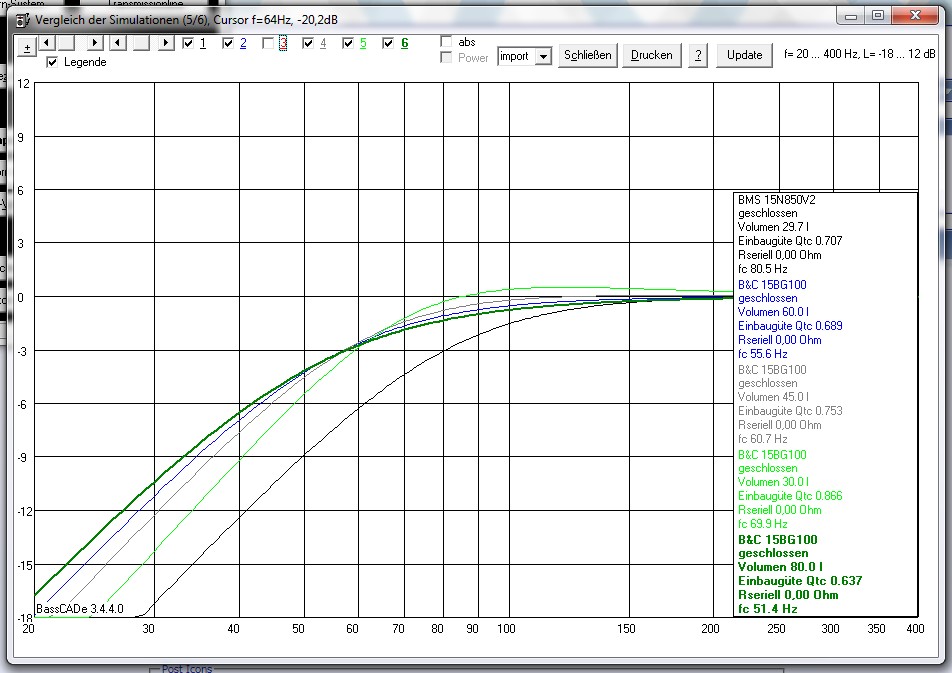The height and width of the screenshot is (673, 952).
Task: Click the second scrollbar's thumb
Action: coord(141,43)
